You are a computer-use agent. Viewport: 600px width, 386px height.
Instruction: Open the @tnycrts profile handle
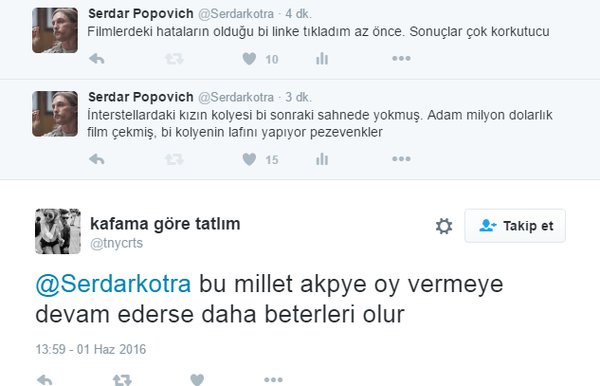click(116, 243)
